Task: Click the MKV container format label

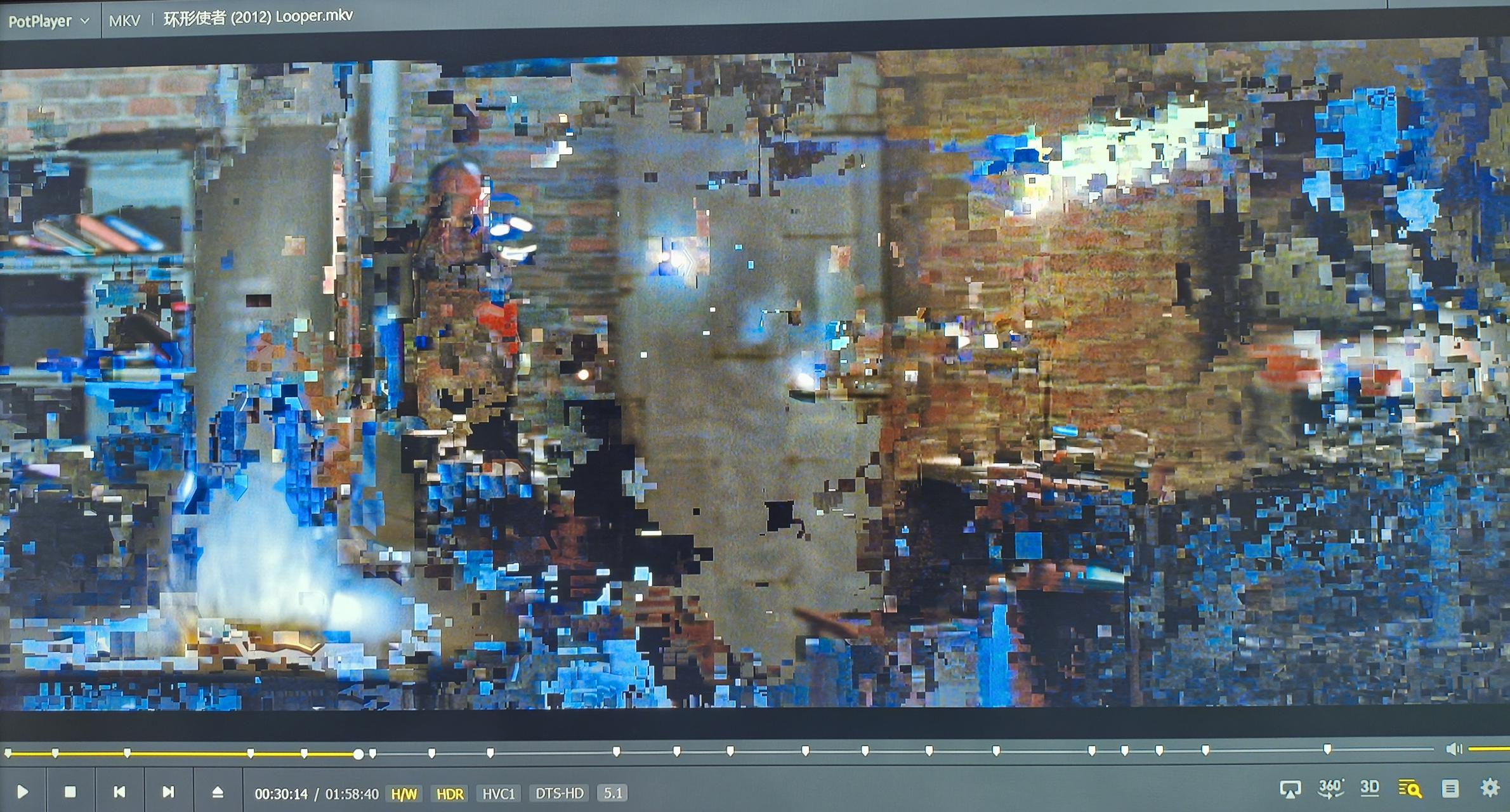Action: point(124,21)
